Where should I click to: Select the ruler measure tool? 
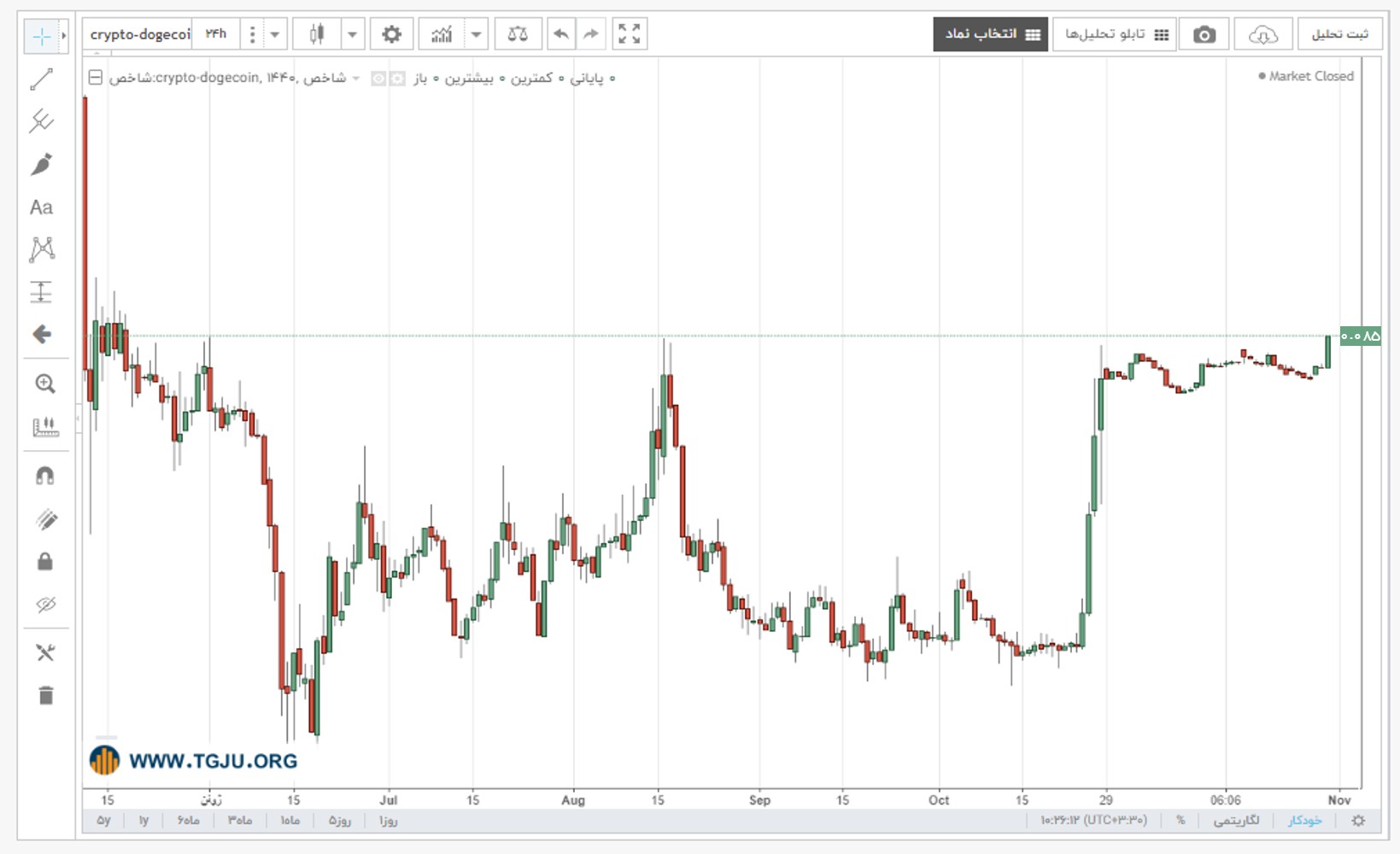(x=44, y=427)
